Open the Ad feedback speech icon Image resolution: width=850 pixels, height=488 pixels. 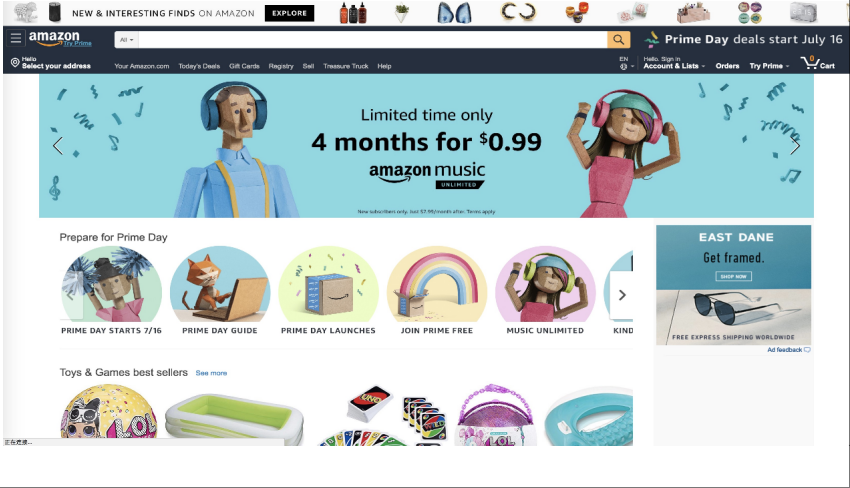[x=807, y=350]
